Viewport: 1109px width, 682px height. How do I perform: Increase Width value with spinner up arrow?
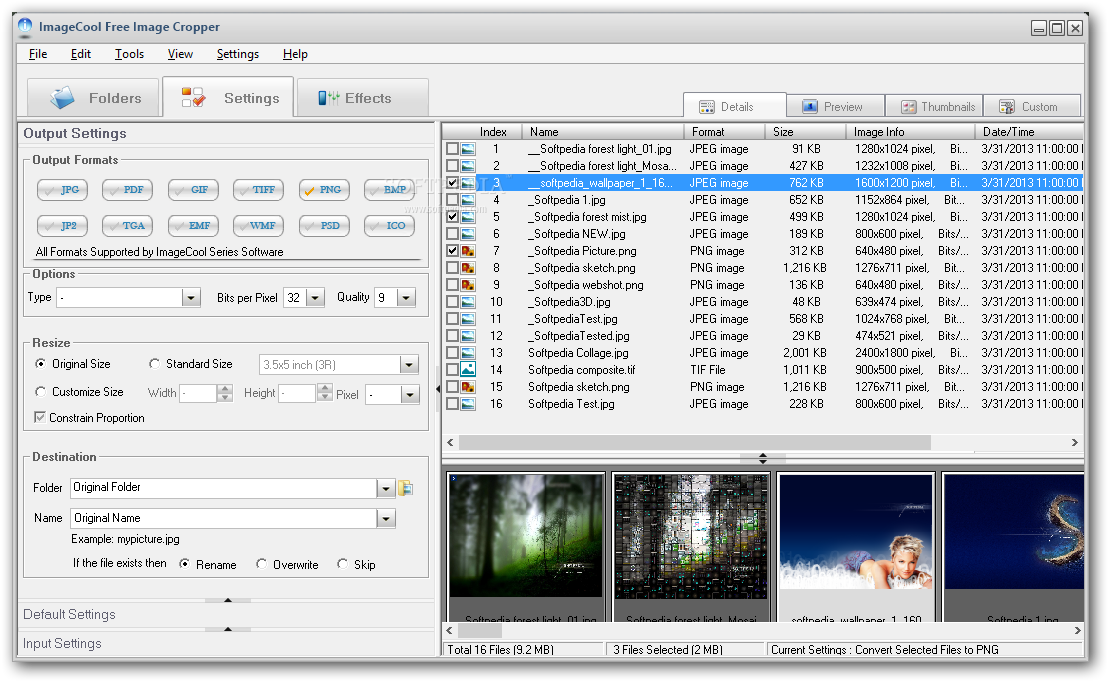click(225, 388)
